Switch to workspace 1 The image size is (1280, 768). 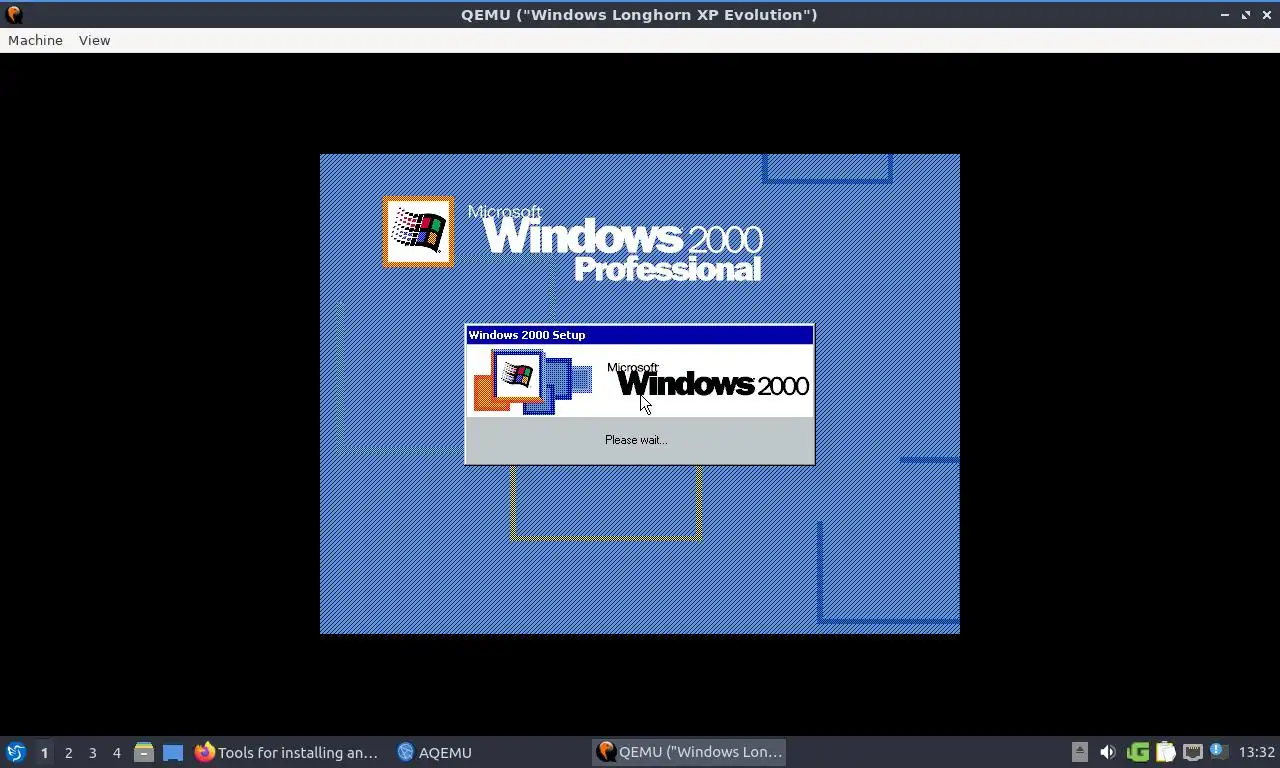[44, 752]
